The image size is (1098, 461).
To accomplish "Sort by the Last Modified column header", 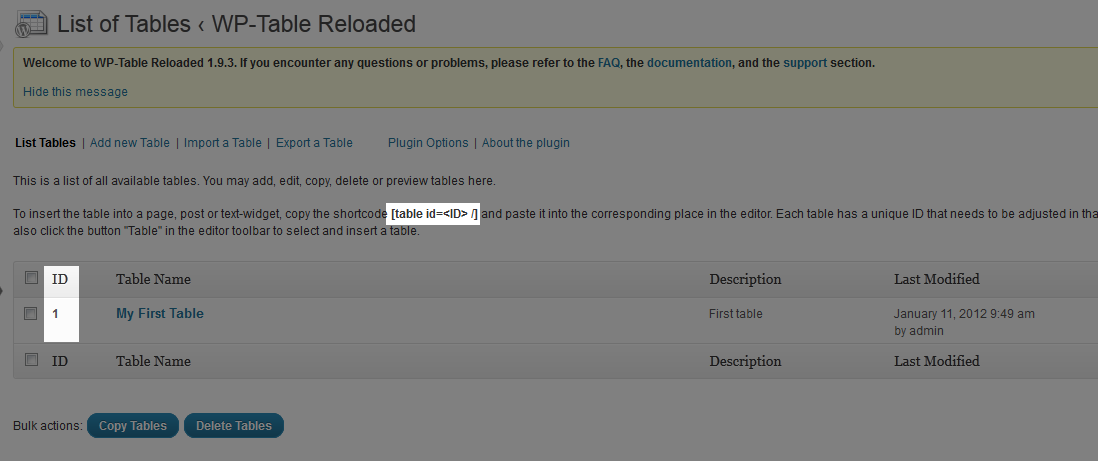I will (936, 279).
